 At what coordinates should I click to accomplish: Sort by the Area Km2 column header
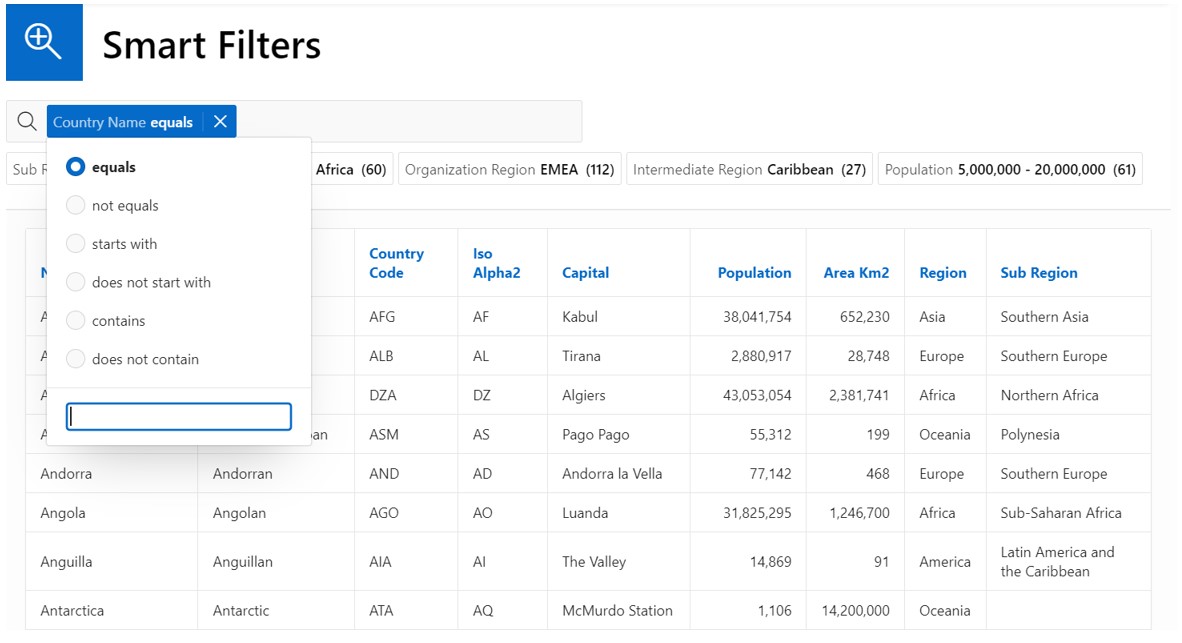pyautogui.click(x=856, y=273)
